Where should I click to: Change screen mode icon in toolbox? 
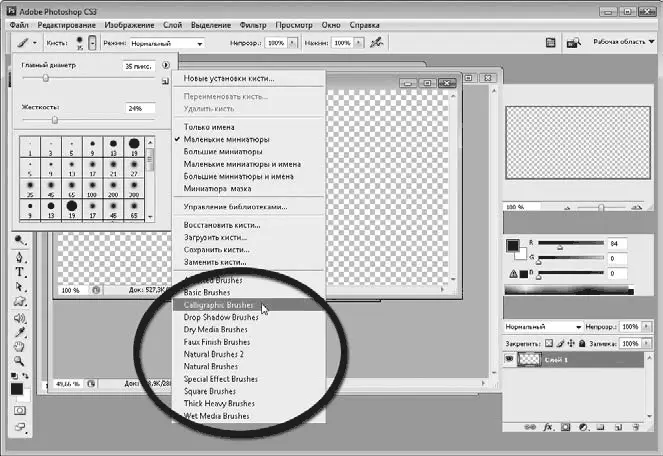[19, 427]
